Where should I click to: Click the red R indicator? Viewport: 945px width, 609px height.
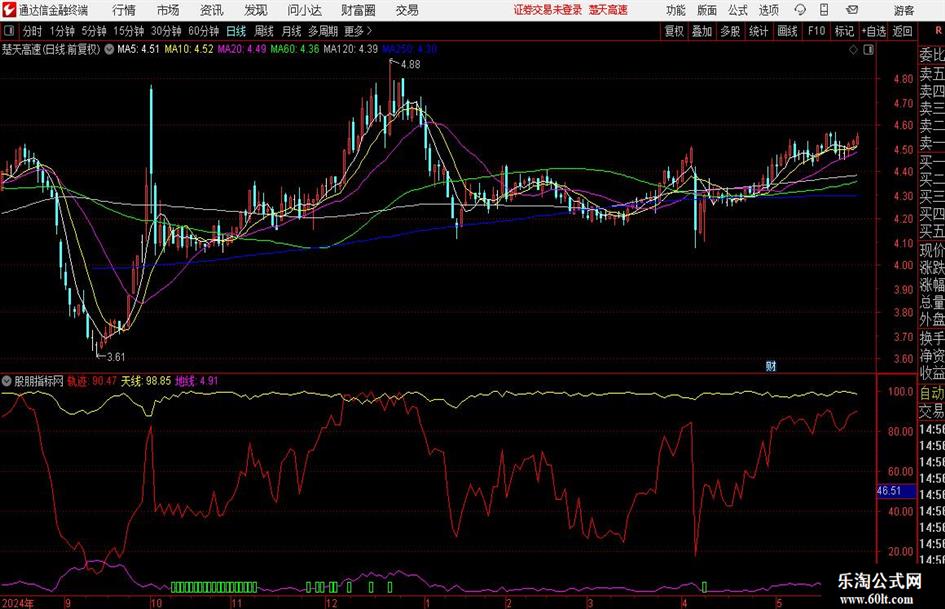938,31
